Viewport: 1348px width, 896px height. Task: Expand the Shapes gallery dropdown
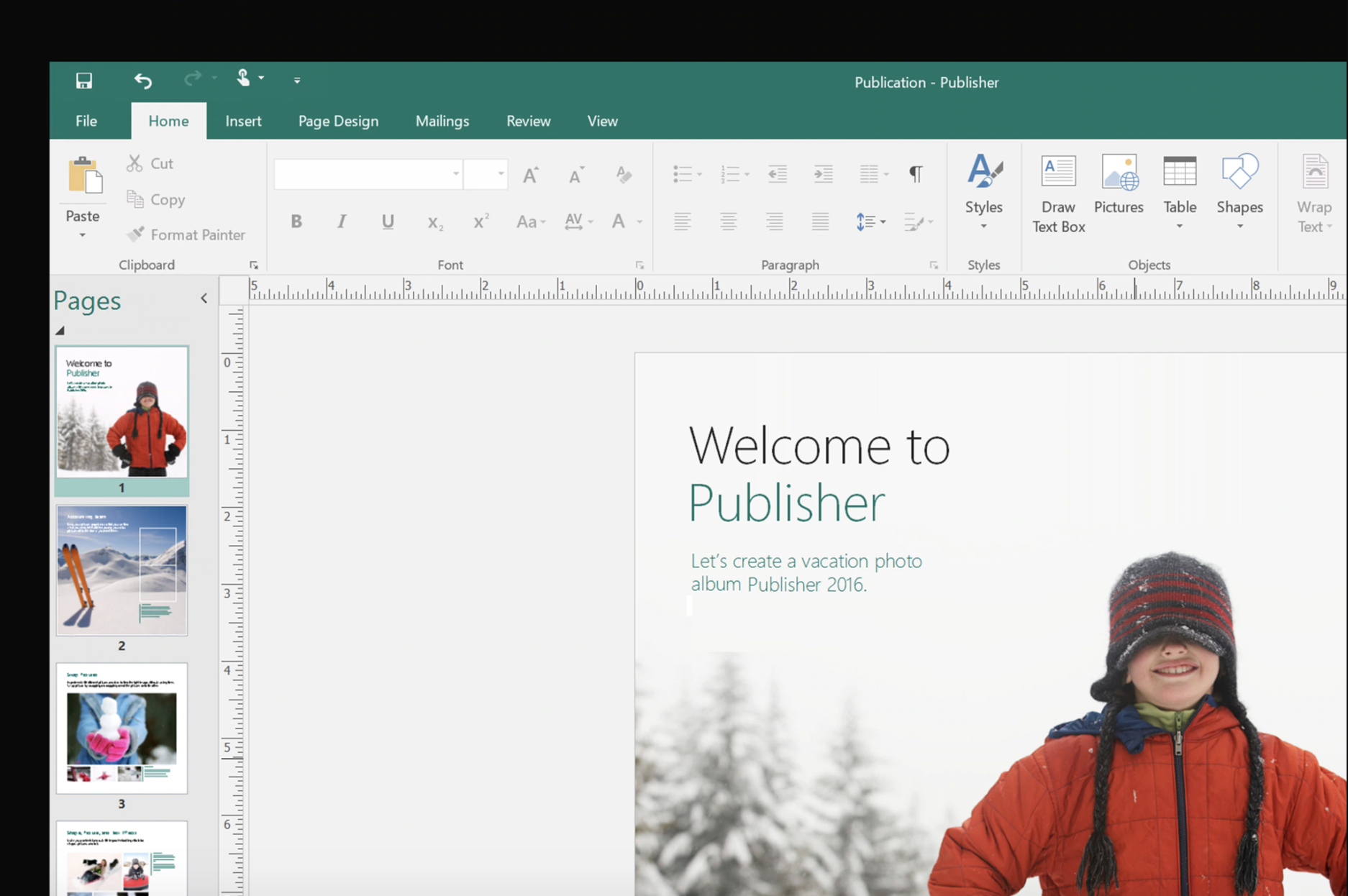[1239, 227]
